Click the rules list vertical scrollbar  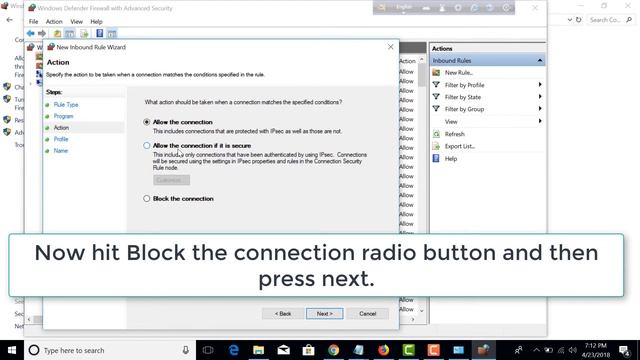[422, 76]
